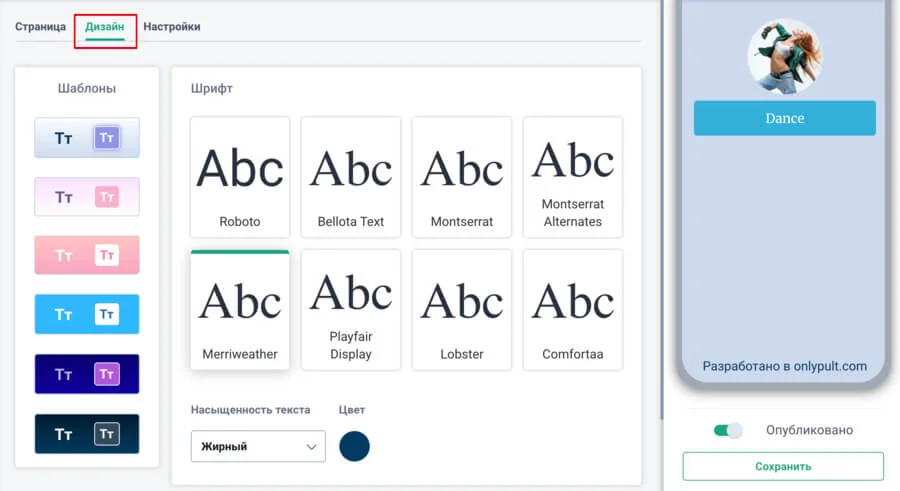Click the Dance button in preview
Screen dimensions: 900x491
pos(784,118)
